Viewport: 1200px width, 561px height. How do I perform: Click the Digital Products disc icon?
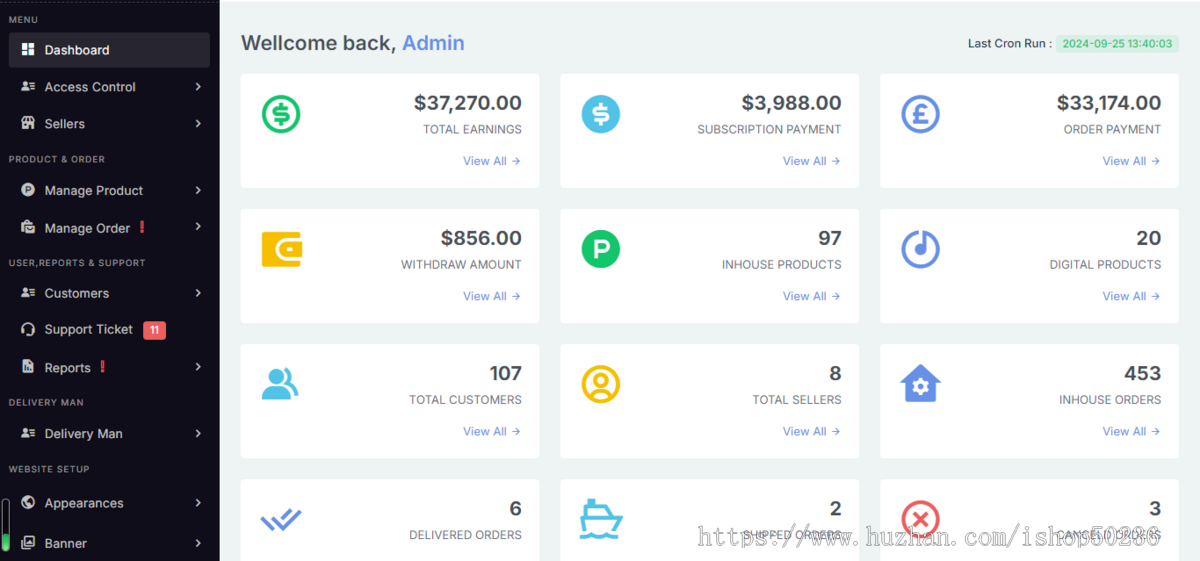click(920, 249)
